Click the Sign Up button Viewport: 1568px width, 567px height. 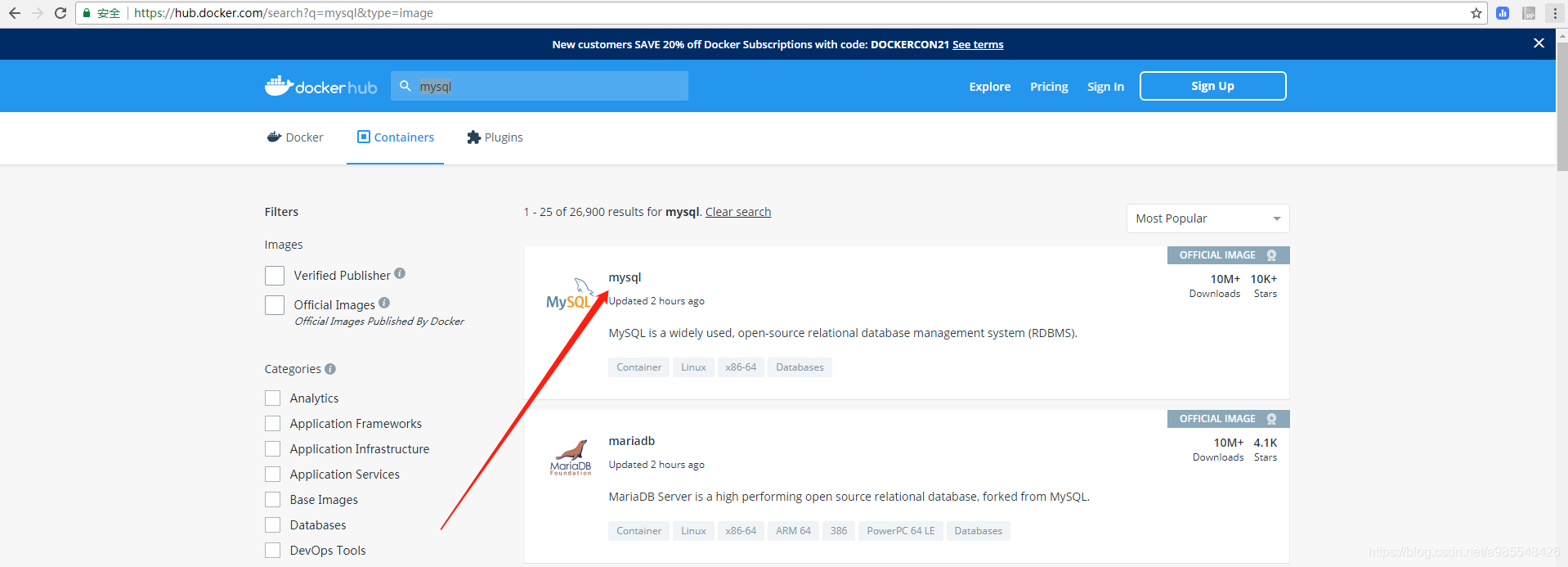tap(1213, 86)
